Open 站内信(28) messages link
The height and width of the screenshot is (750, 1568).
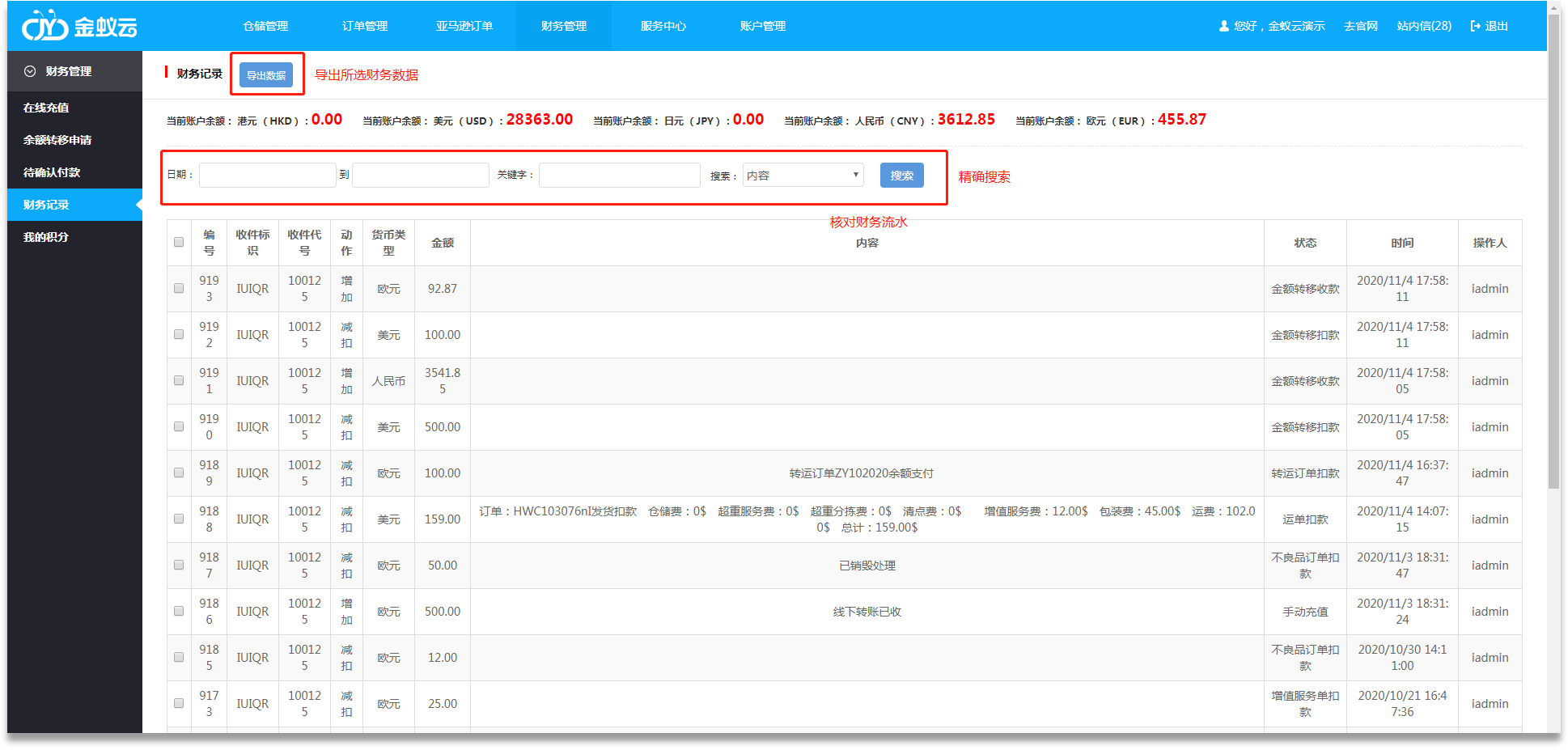coord(1424,26)
